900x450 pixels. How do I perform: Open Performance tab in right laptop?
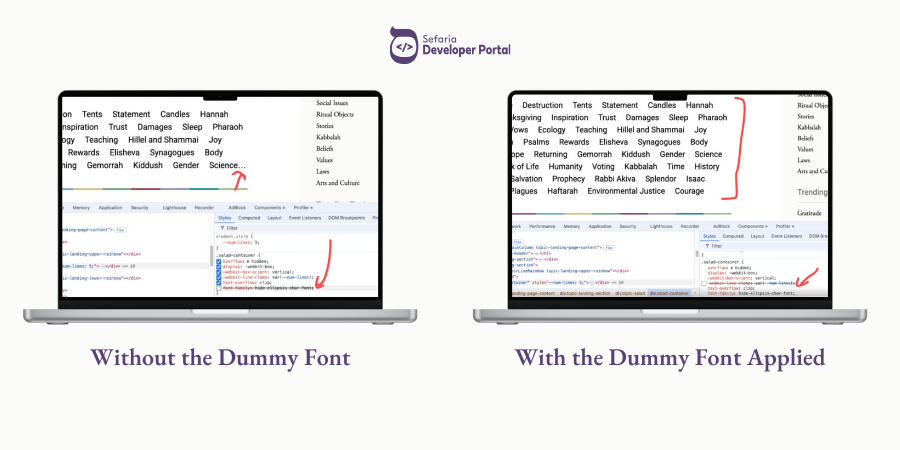542,226
